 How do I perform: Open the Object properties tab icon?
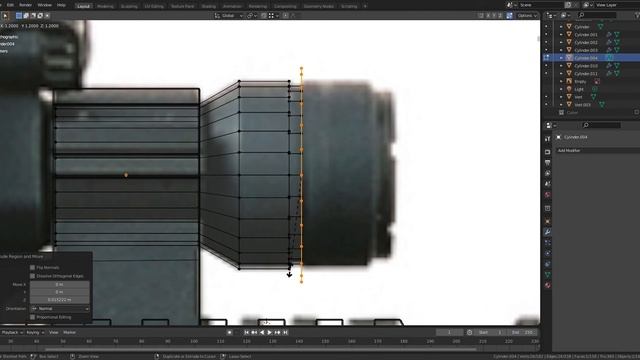point(548,222)
